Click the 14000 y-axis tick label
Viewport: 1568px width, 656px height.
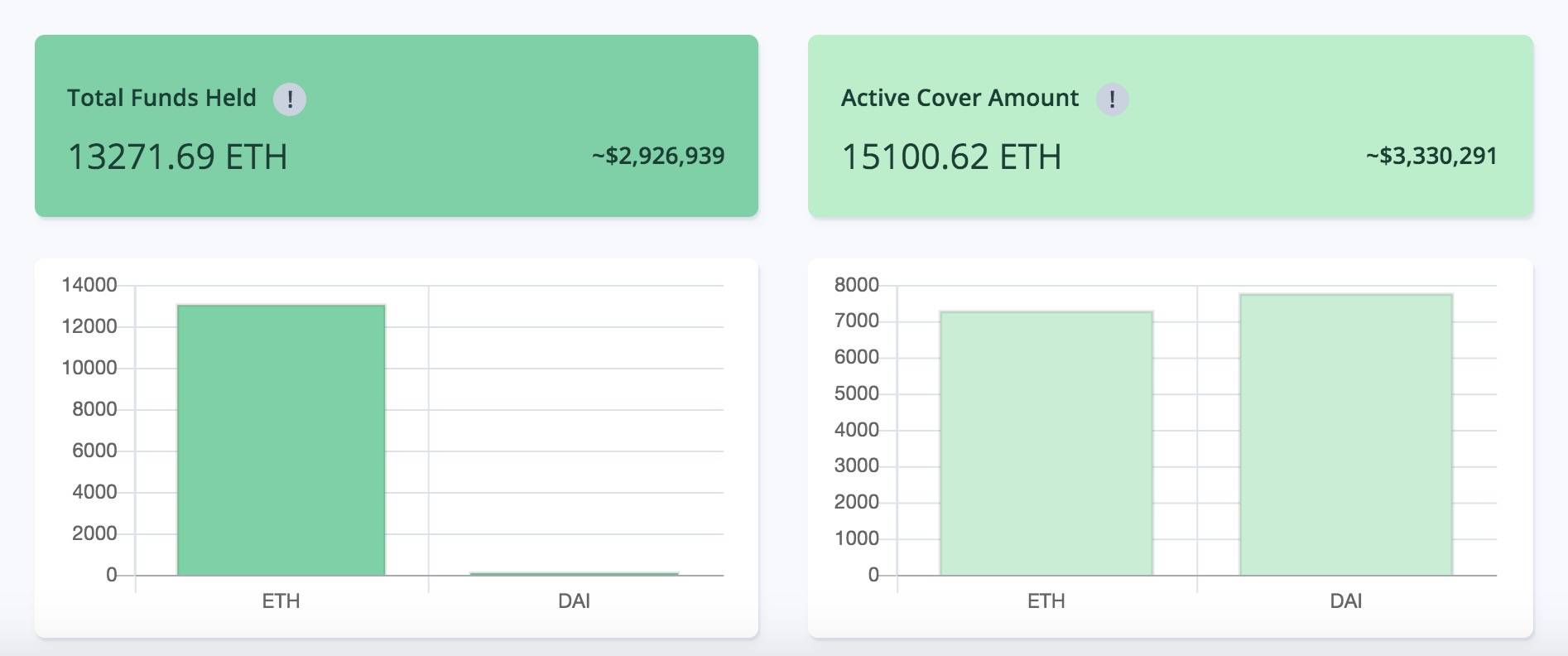pyautogui.click(x=89, y=285)
